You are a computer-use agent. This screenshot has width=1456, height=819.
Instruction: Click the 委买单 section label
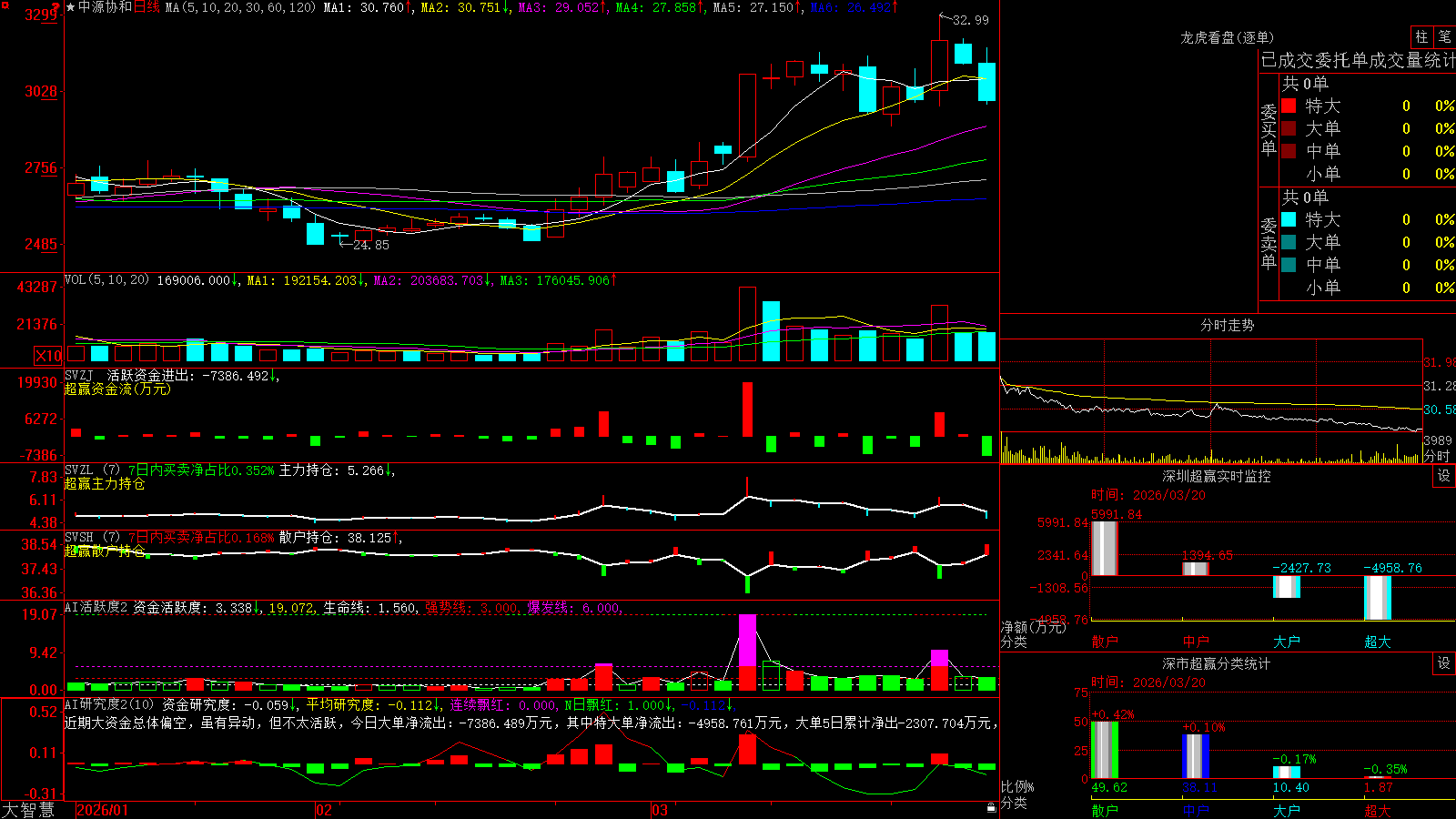[1269, 129]
